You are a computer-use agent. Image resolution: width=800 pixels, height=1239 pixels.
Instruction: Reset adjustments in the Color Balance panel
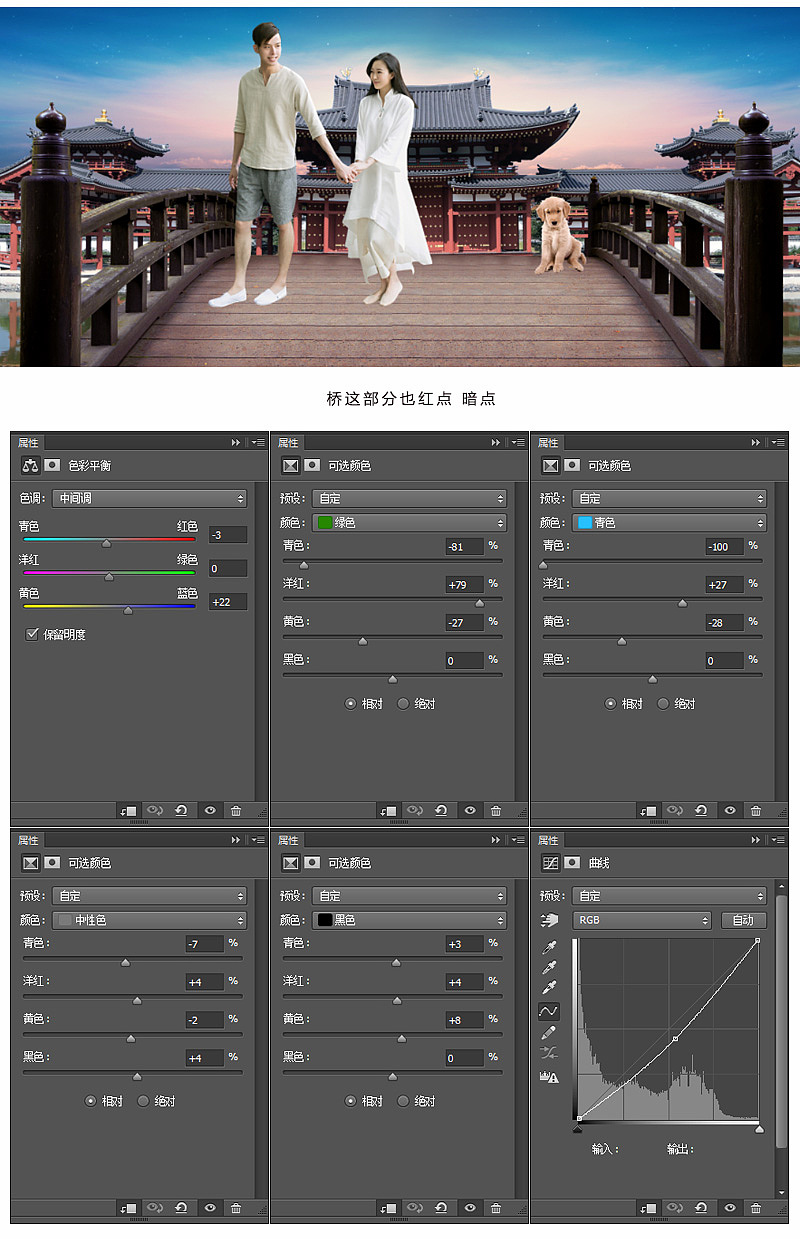(181, 811)
